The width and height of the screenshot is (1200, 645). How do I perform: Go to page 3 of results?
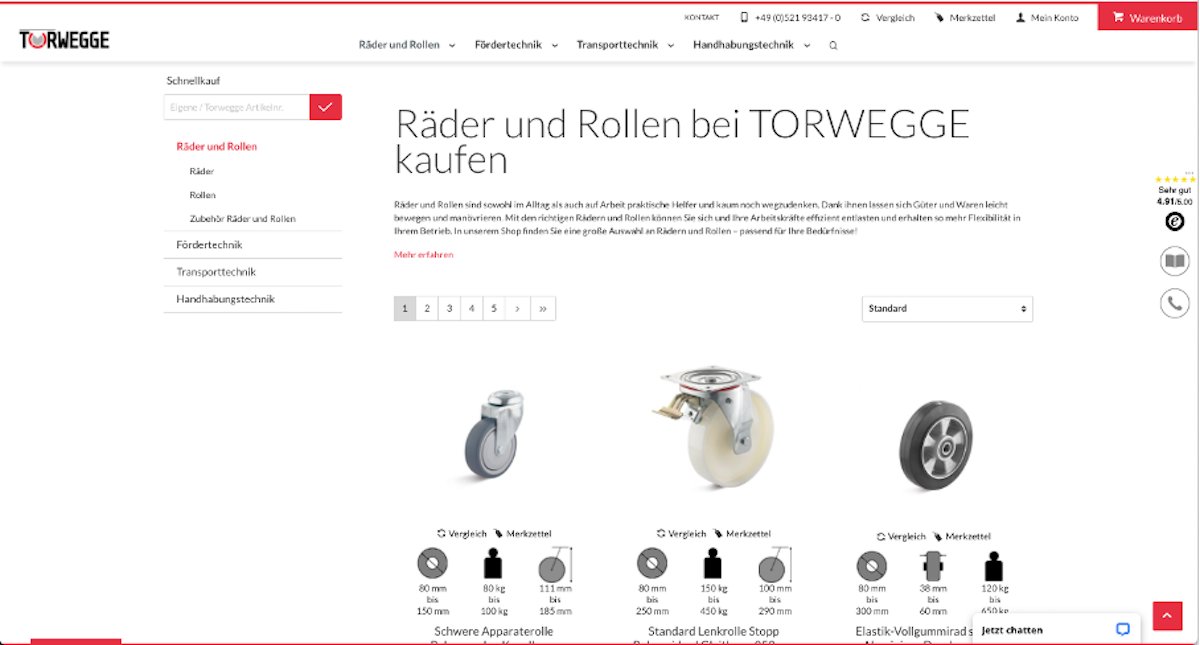coord(449,309)
